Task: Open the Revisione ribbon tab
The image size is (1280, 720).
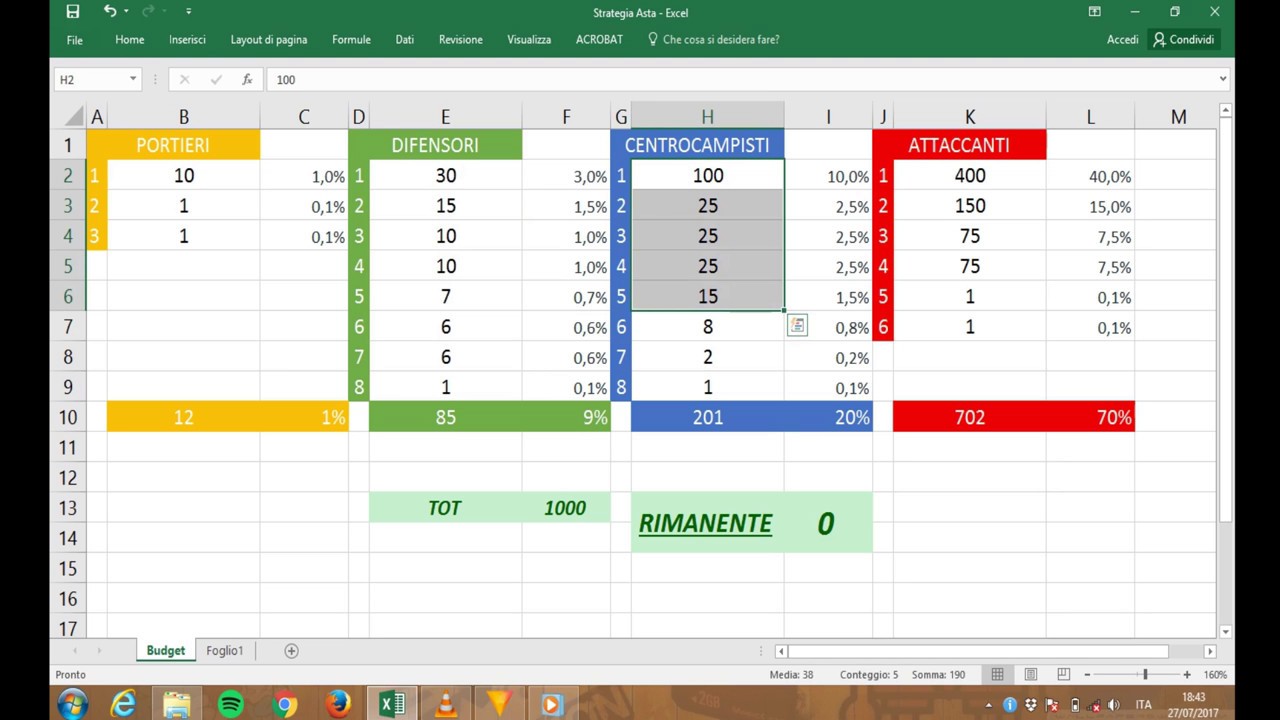Action: 460,40
